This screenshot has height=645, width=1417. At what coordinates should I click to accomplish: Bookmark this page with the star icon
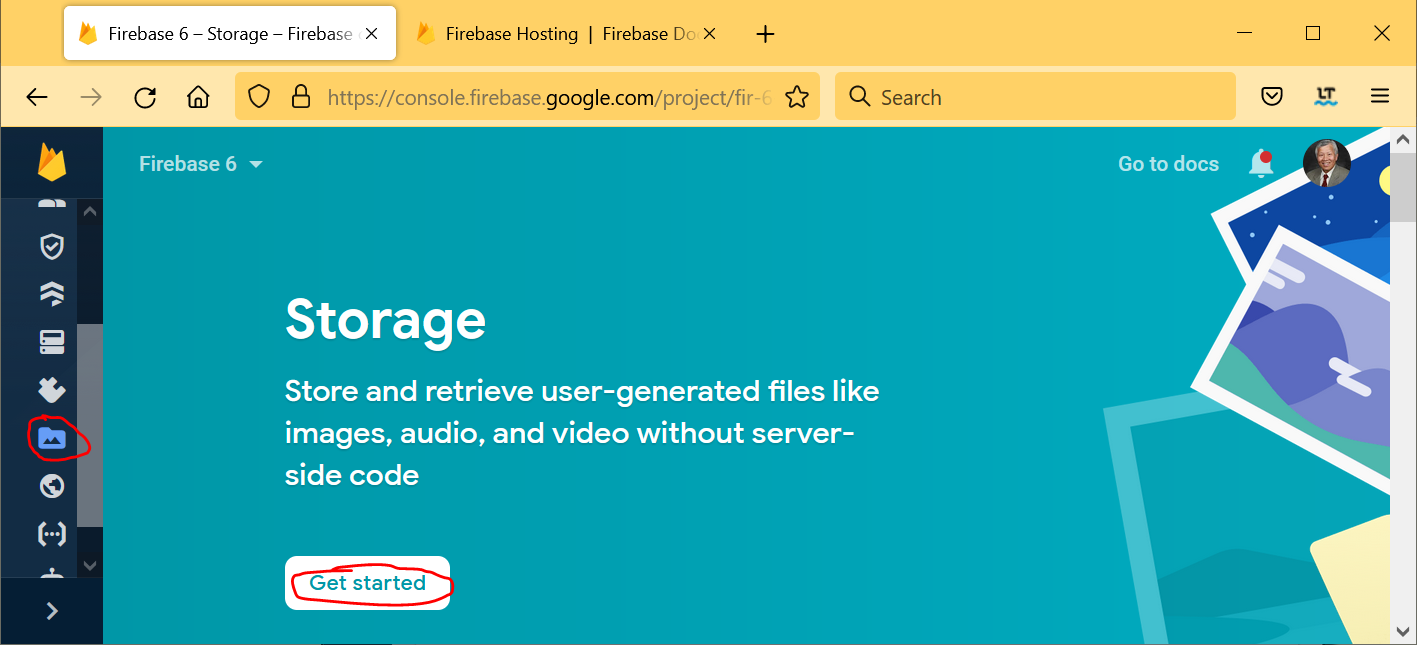click(796, 97)
